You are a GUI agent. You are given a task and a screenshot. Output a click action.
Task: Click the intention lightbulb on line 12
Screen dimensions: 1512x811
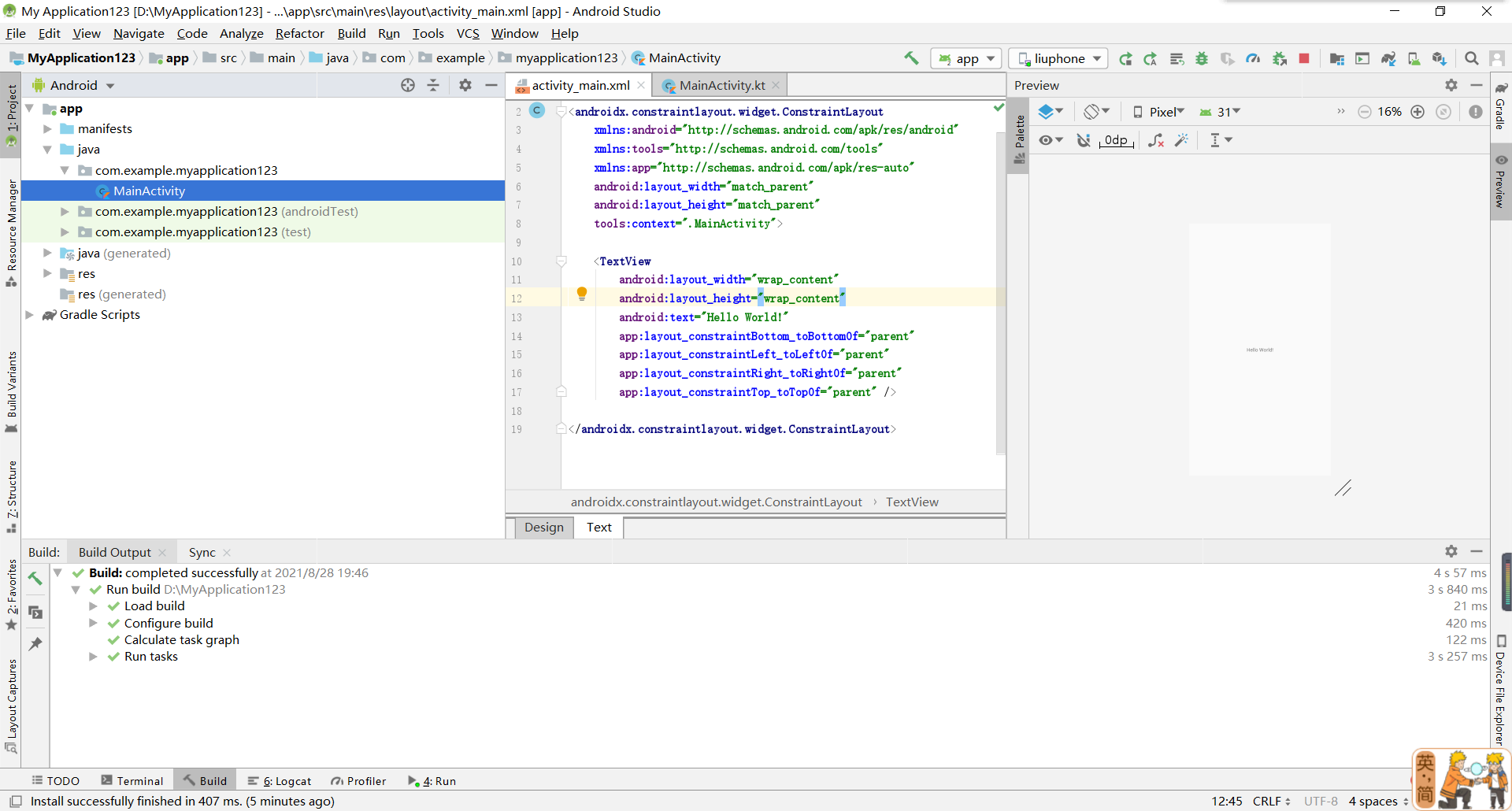click(x=582, y=294)
